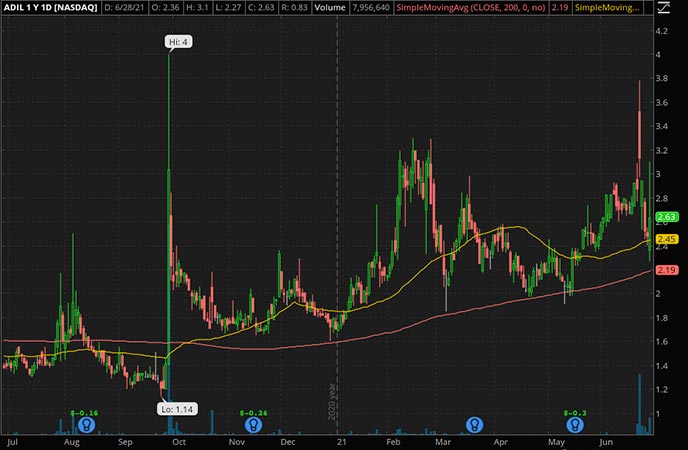Click the green 2.63 last price tag
This screenshot has height=450, width=688.
point(666,217)
